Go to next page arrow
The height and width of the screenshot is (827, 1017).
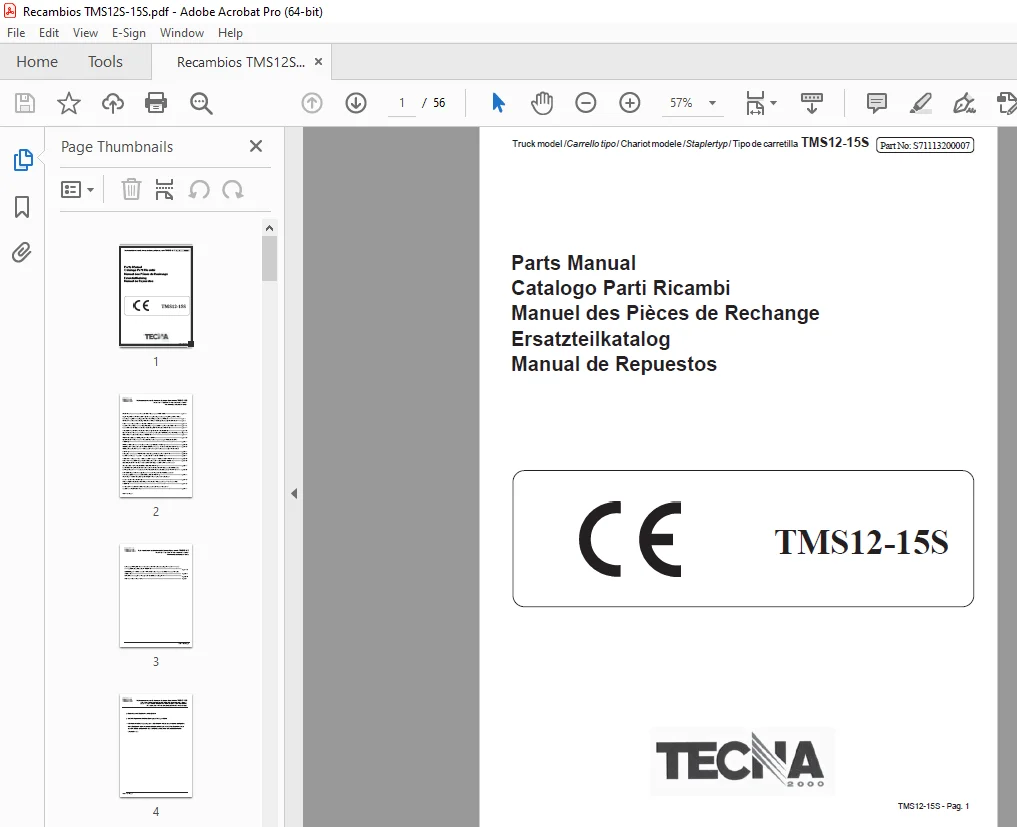[x=356, y=103]
